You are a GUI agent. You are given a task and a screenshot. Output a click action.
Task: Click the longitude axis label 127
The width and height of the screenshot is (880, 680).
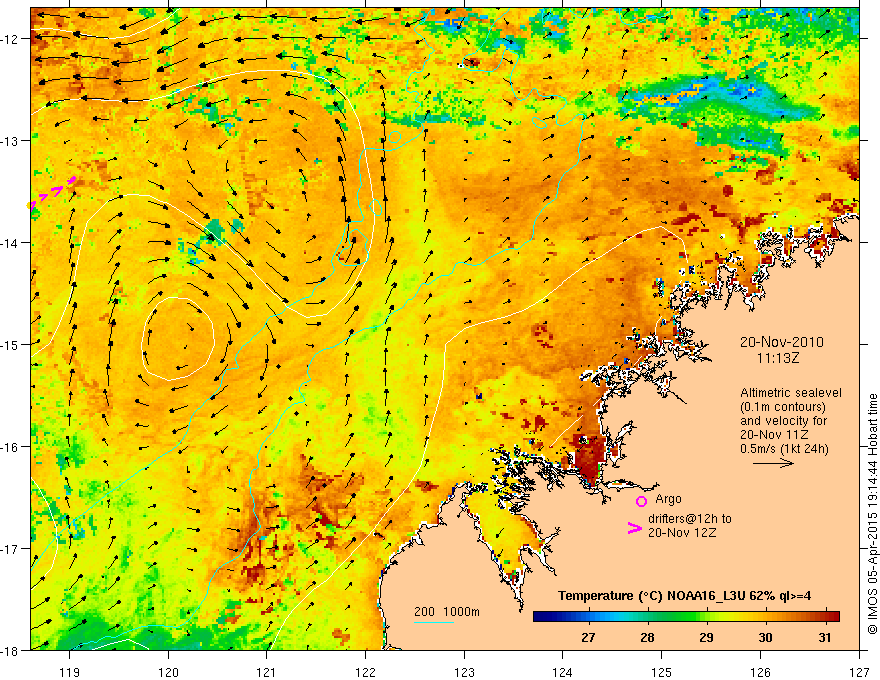(859, 672)
